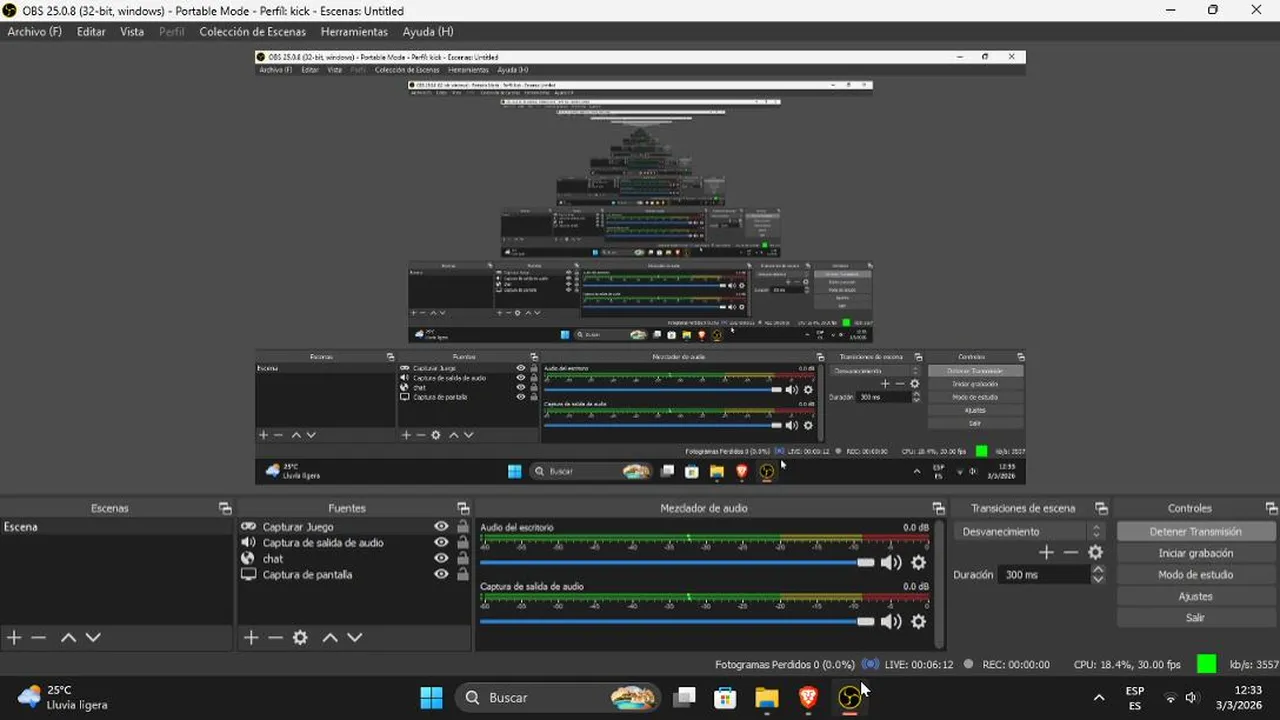Decrease Duración value with down arrow
The height and width of the screenshot is (720, 1280).
(1098, 579)
